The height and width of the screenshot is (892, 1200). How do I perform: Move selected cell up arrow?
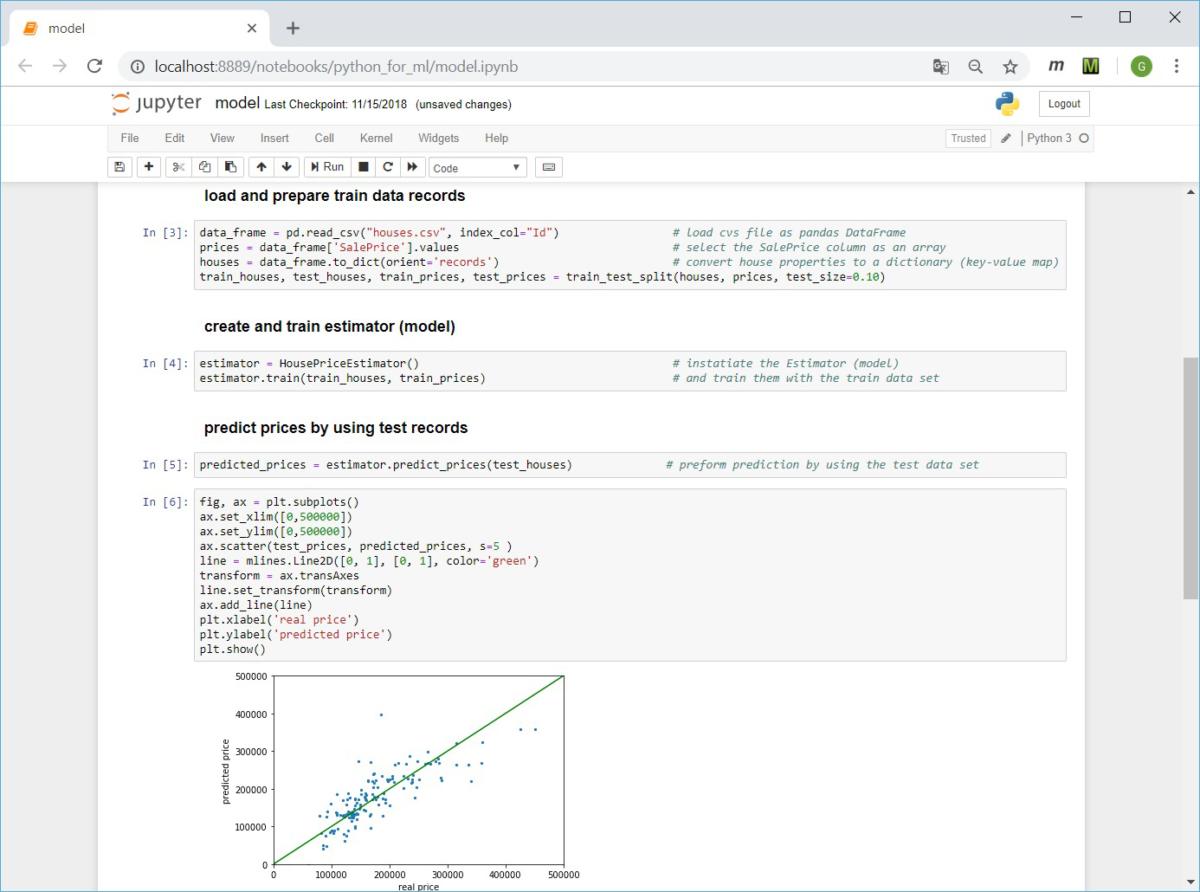[x=261, y=167]
